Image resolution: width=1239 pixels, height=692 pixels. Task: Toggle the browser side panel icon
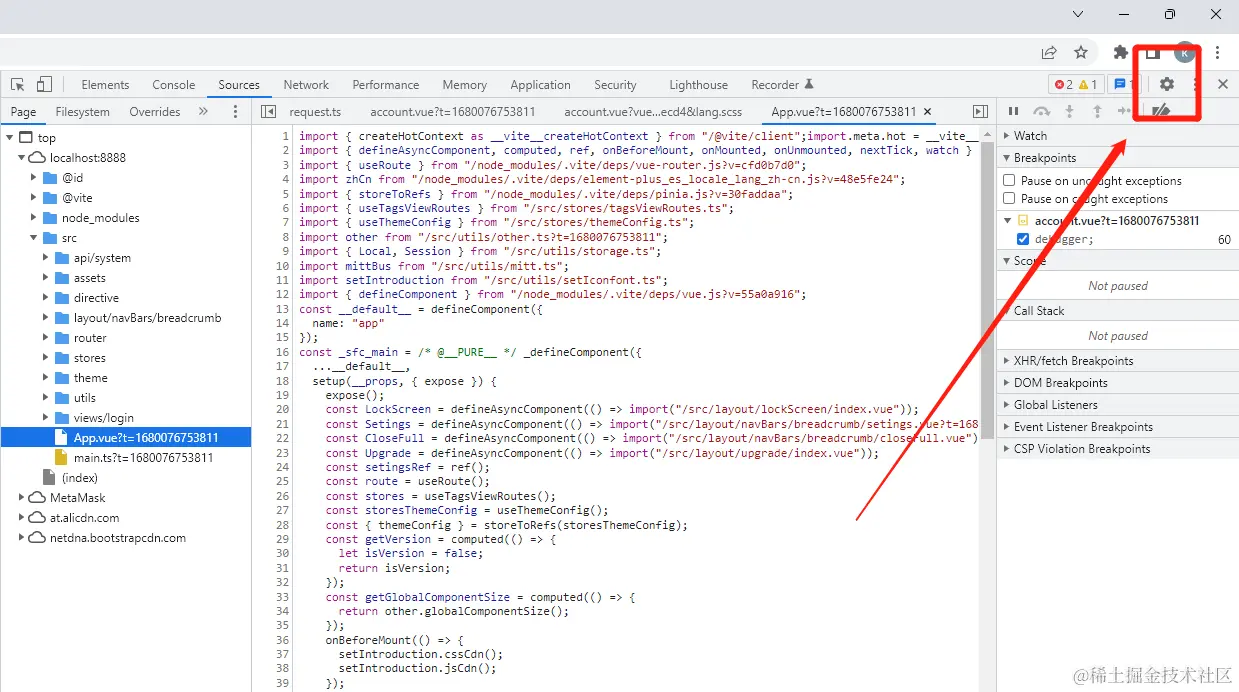coord(1153,52)
